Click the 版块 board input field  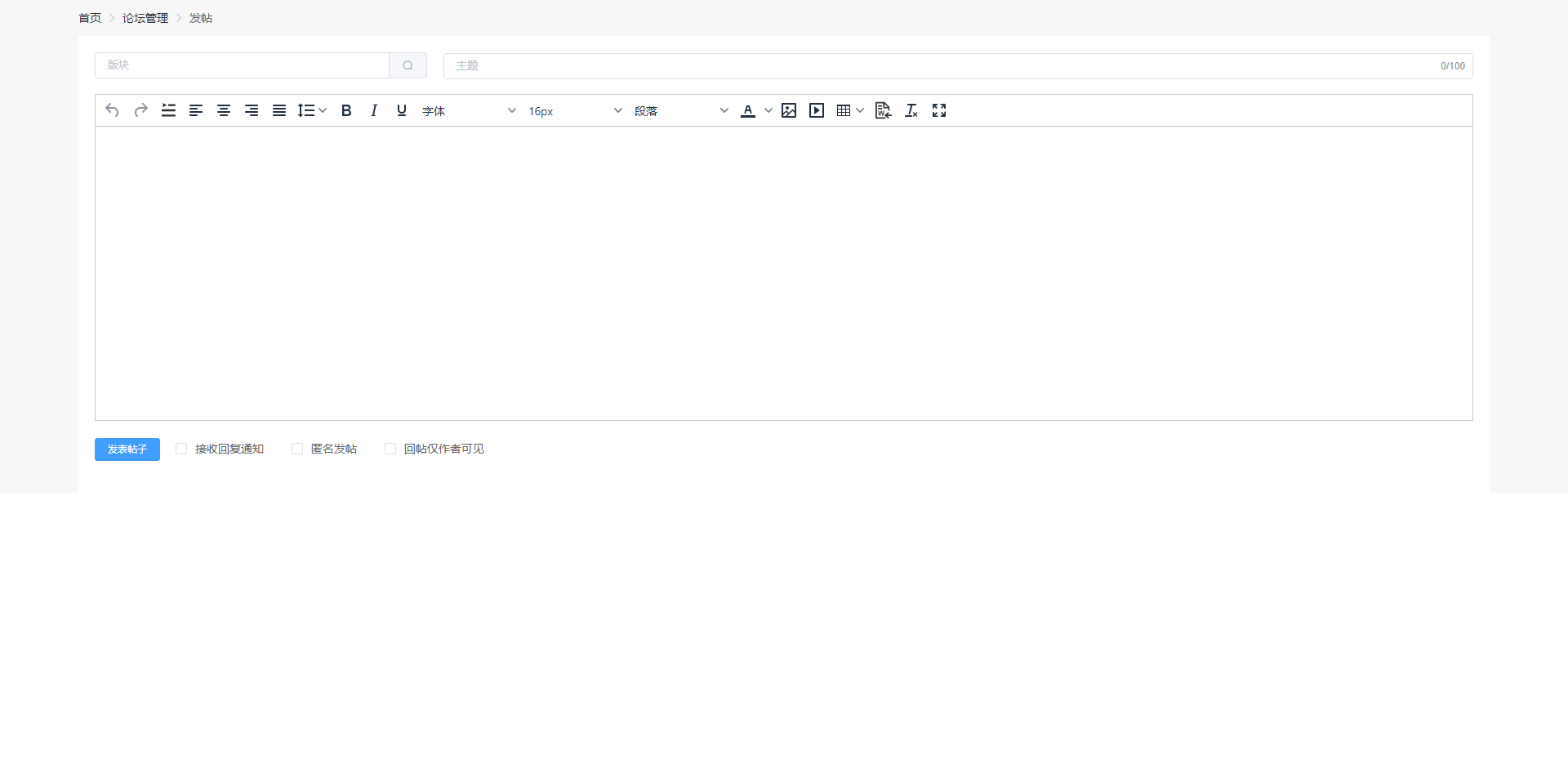point(243,65)
